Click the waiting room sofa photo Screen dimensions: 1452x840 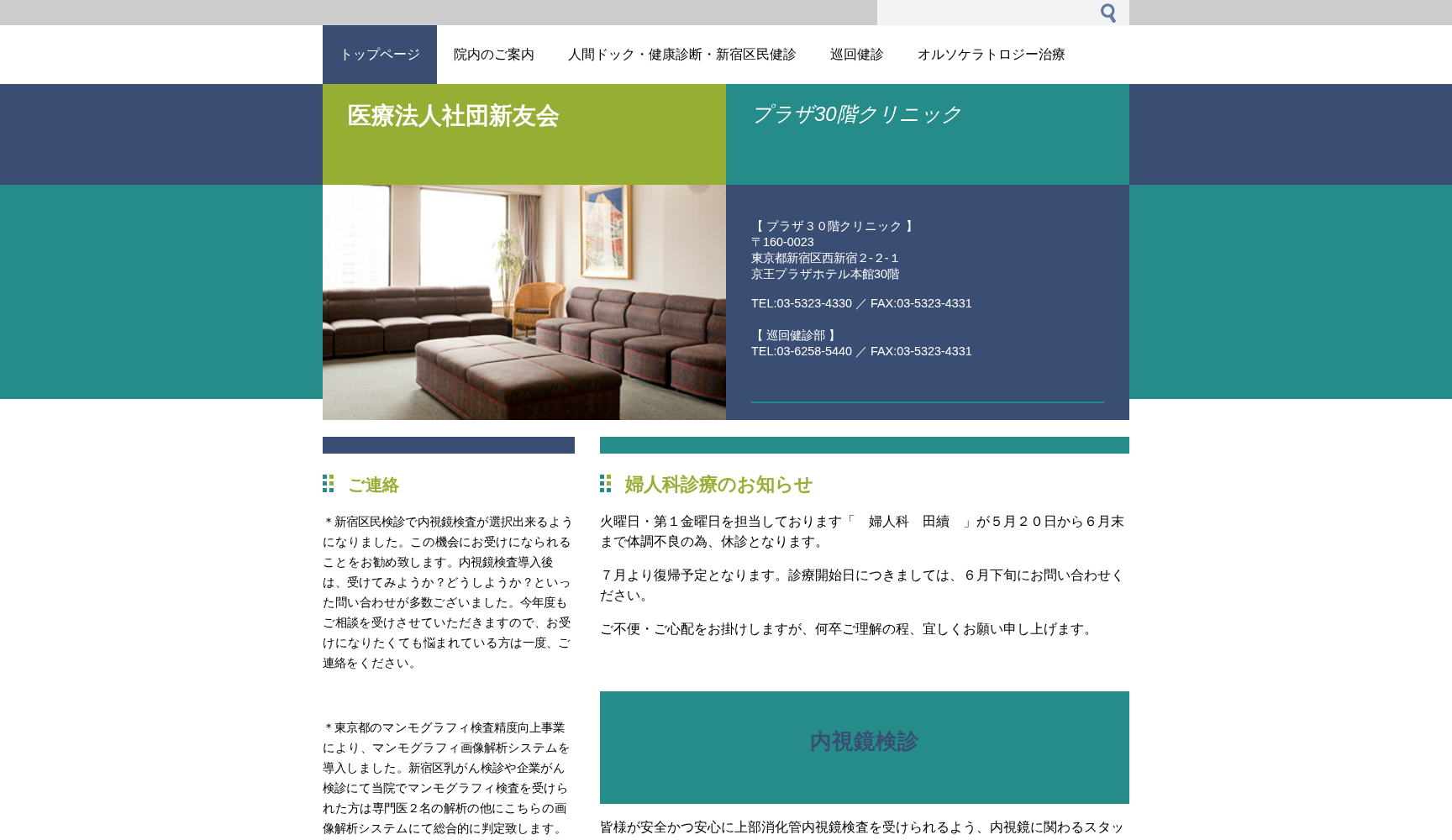[523, 301]
